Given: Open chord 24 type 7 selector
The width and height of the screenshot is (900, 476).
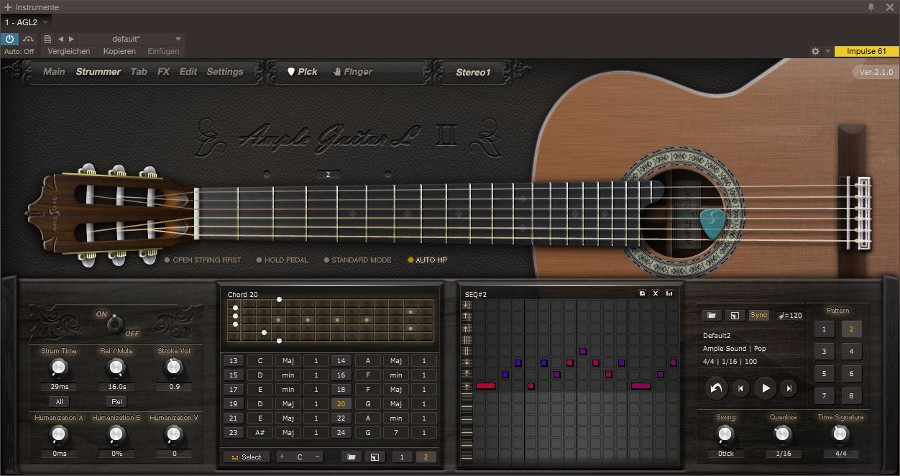Looking at the screenshot, I should (395, 432).
